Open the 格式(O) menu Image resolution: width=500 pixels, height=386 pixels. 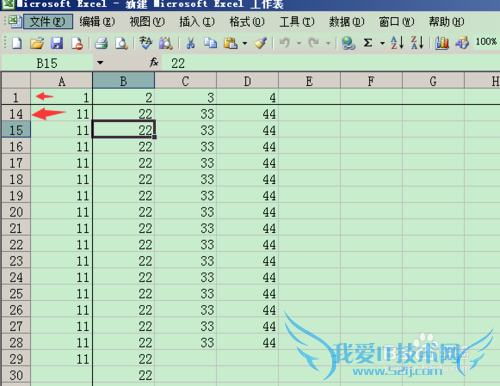[x=247, y=22]
